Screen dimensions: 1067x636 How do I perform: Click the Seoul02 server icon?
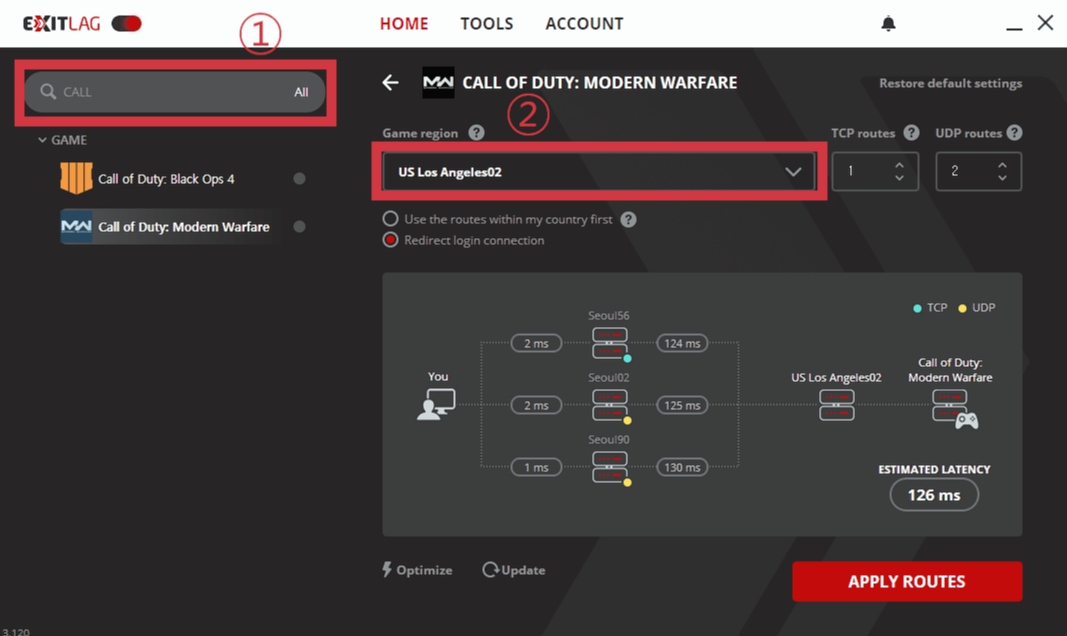click(x=610, y=405)
